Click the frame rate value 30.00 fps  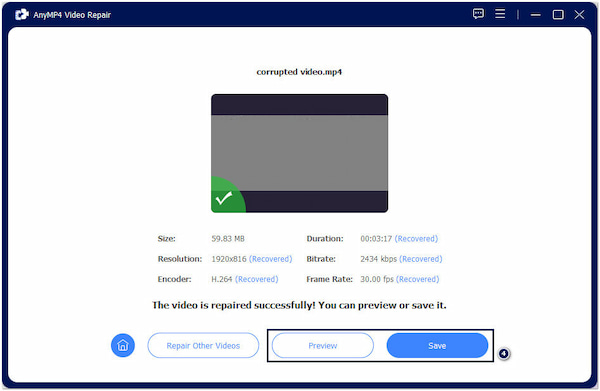[377, 279]
